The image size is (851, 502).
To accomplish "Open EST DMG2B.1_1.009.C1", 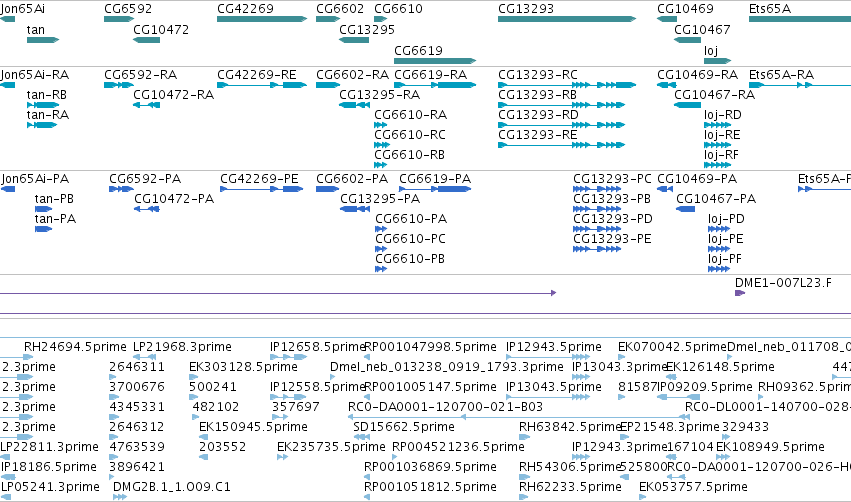I will (172, 487).
